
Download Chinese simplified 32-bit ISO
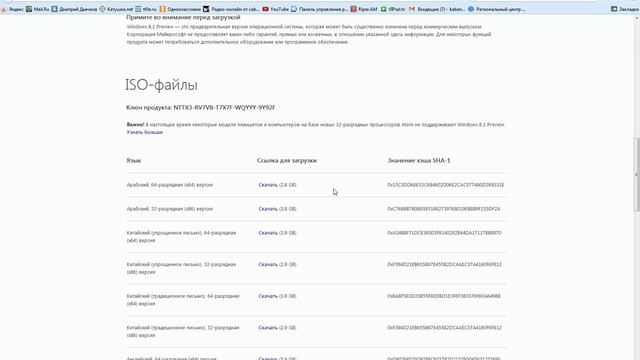(268, 264)
